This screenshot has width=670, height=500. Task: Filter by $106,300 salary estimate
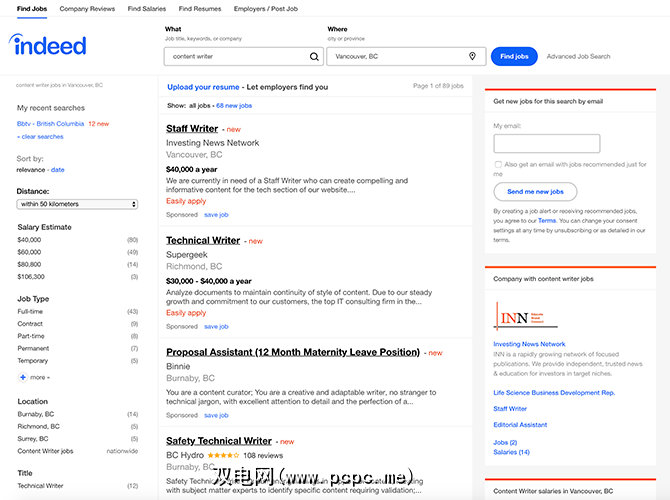click(x=31, y=277)
